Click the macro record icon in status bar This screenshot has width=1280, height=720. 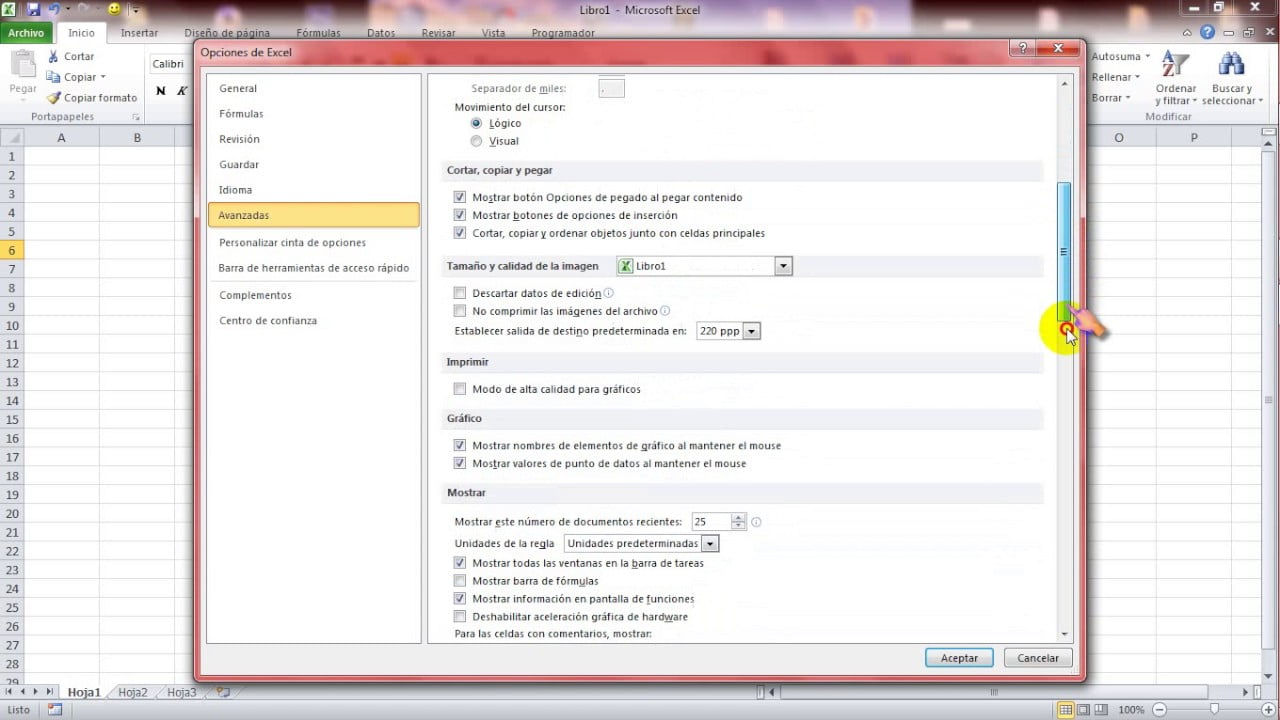coord(55,710)
